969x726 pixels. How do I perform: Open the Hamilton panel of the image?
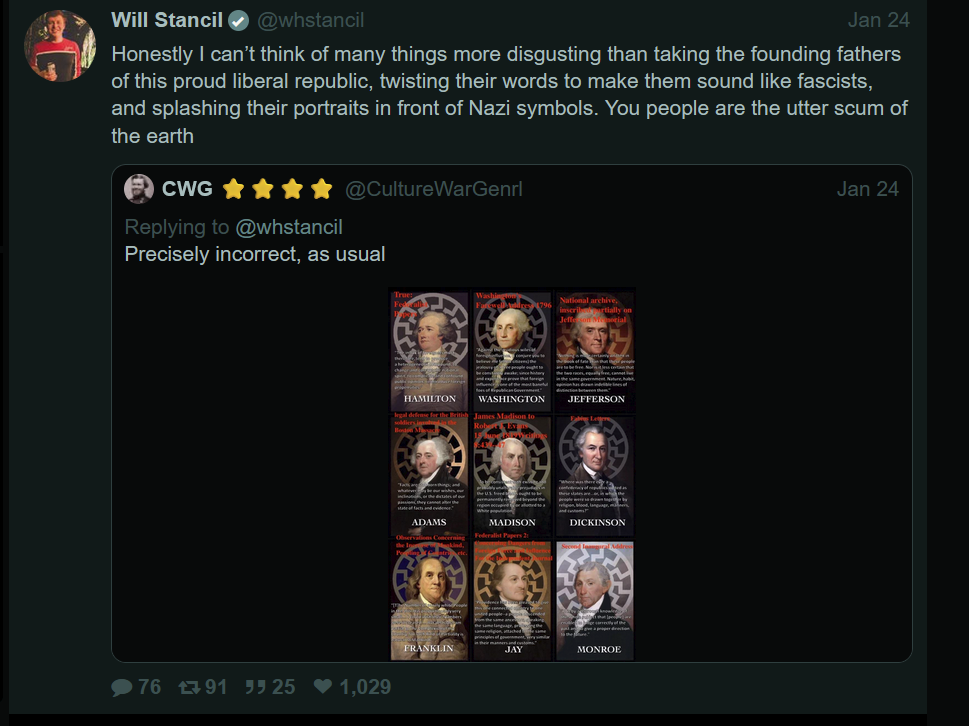click(429, 350)
